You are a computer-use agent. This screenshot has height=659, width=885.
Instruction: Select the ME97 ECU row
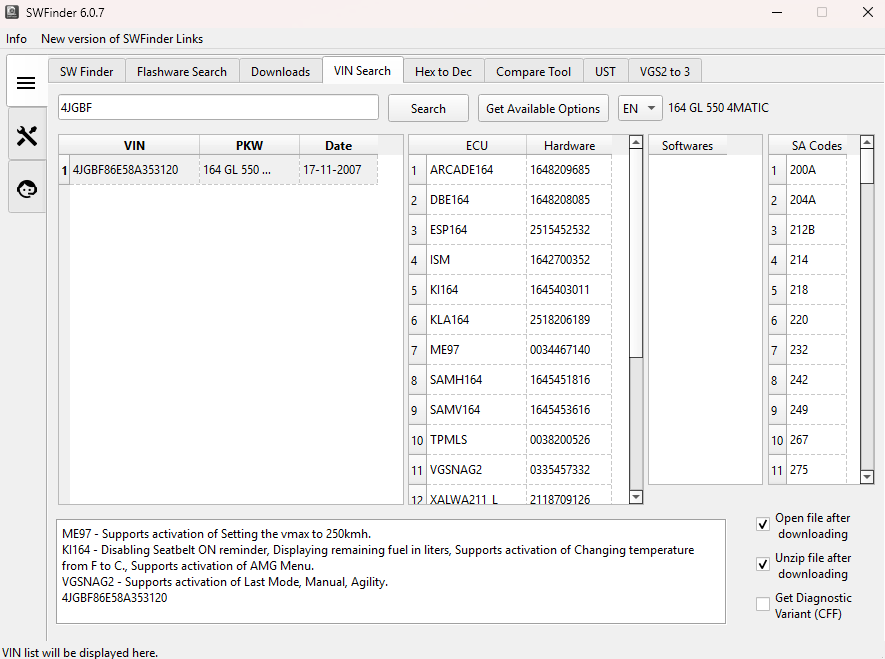[x=477, y=349]
